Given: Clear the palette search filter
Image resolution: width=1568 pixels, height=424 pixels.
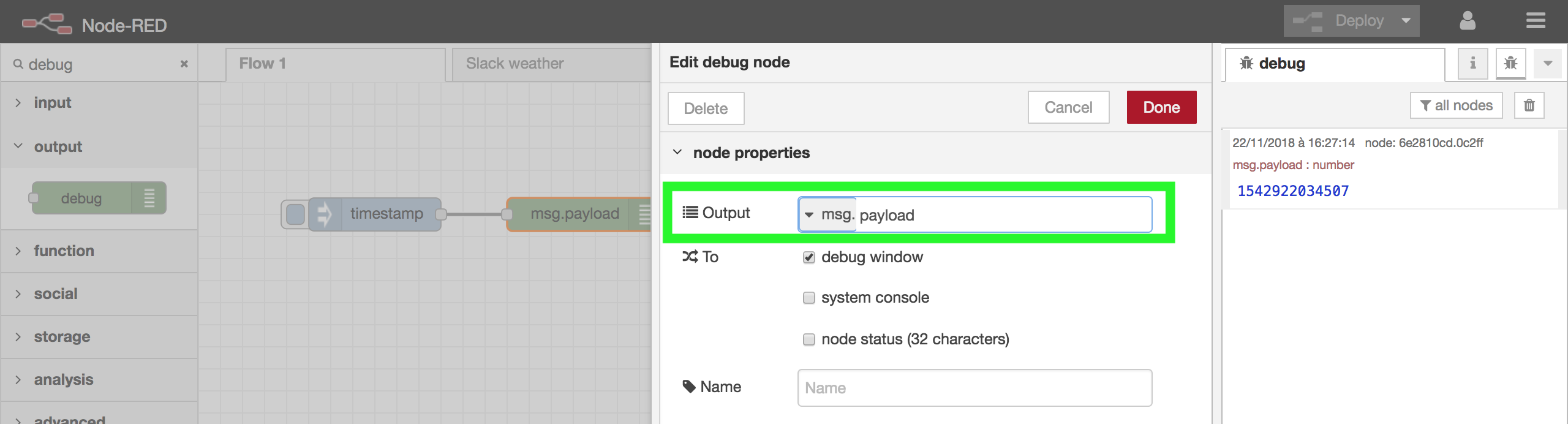Looking at the screenshot, I should click(x=184, y=64).
